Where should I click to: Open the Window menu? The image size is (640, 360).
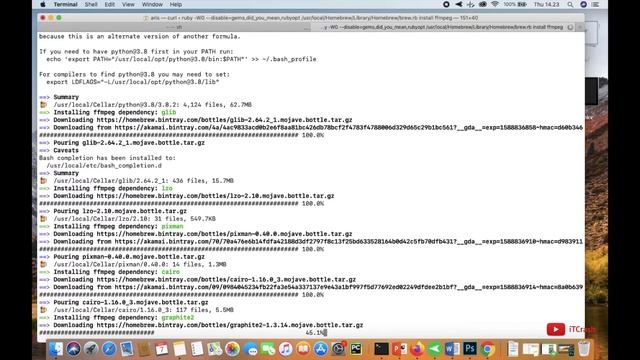[152, 4]
